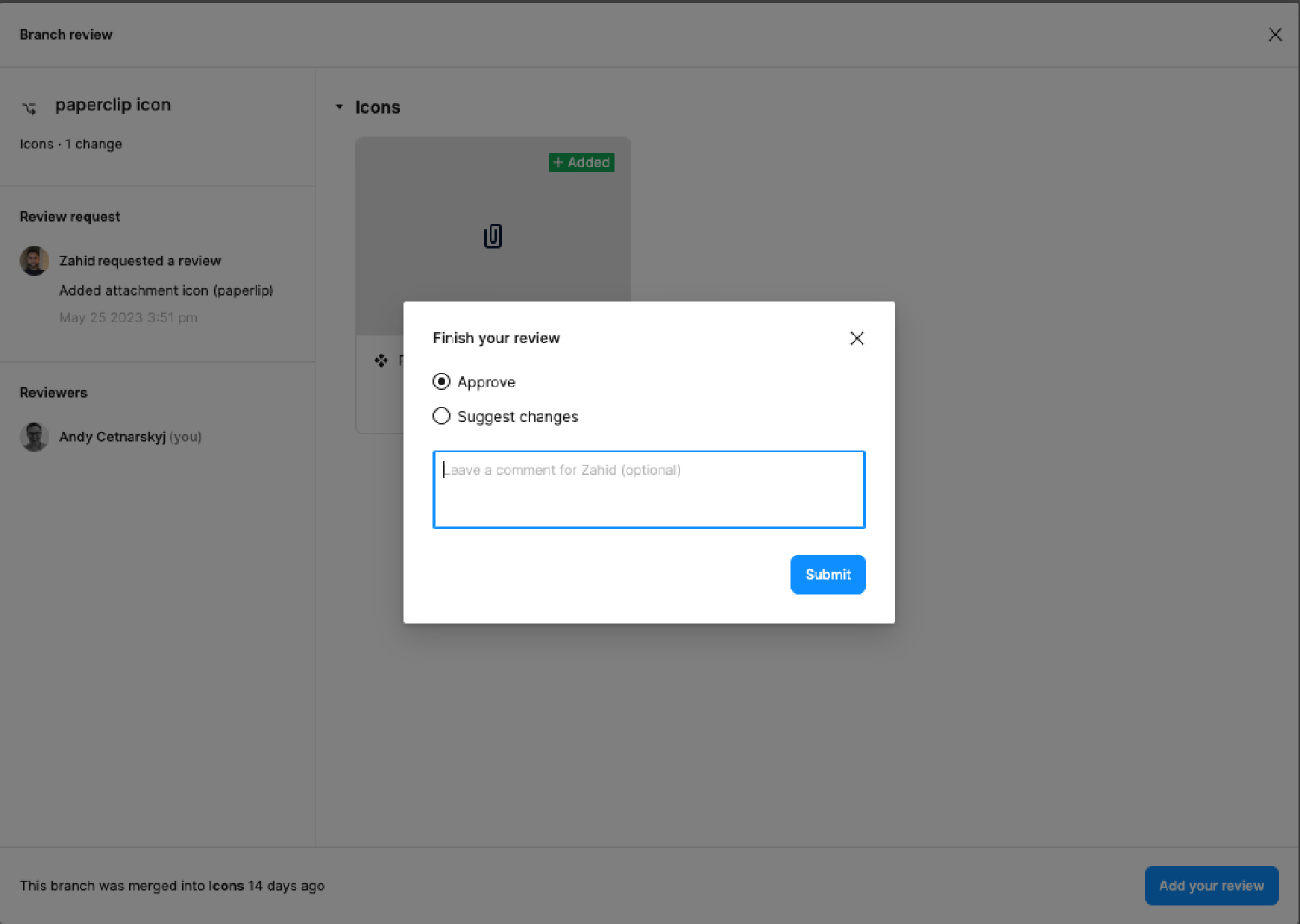Click the branch icon beside 'paperclip icon' title

(x=29, y=107)
